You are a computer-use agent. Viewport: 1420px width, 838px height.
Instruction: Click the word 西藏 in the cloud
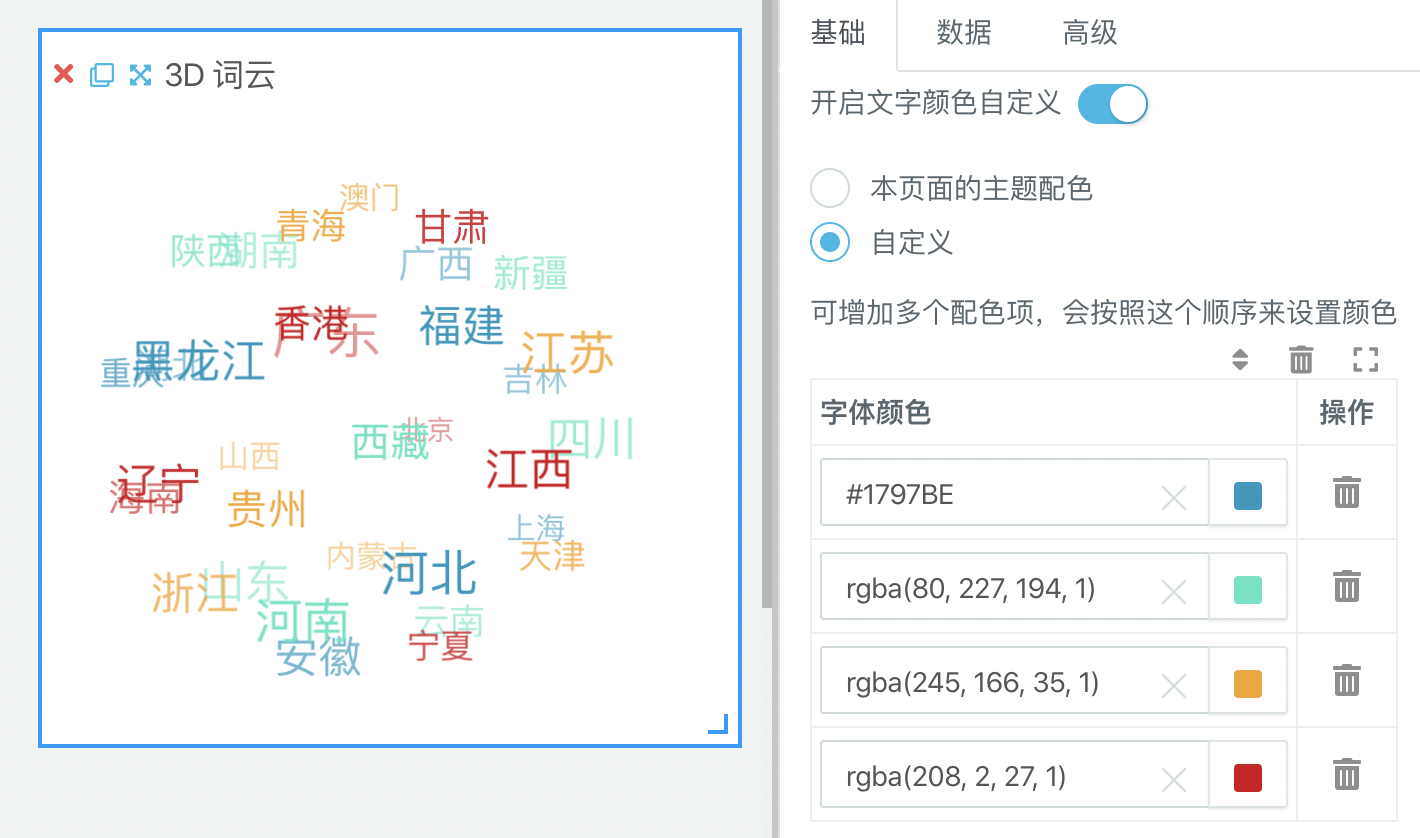point(391,442)
